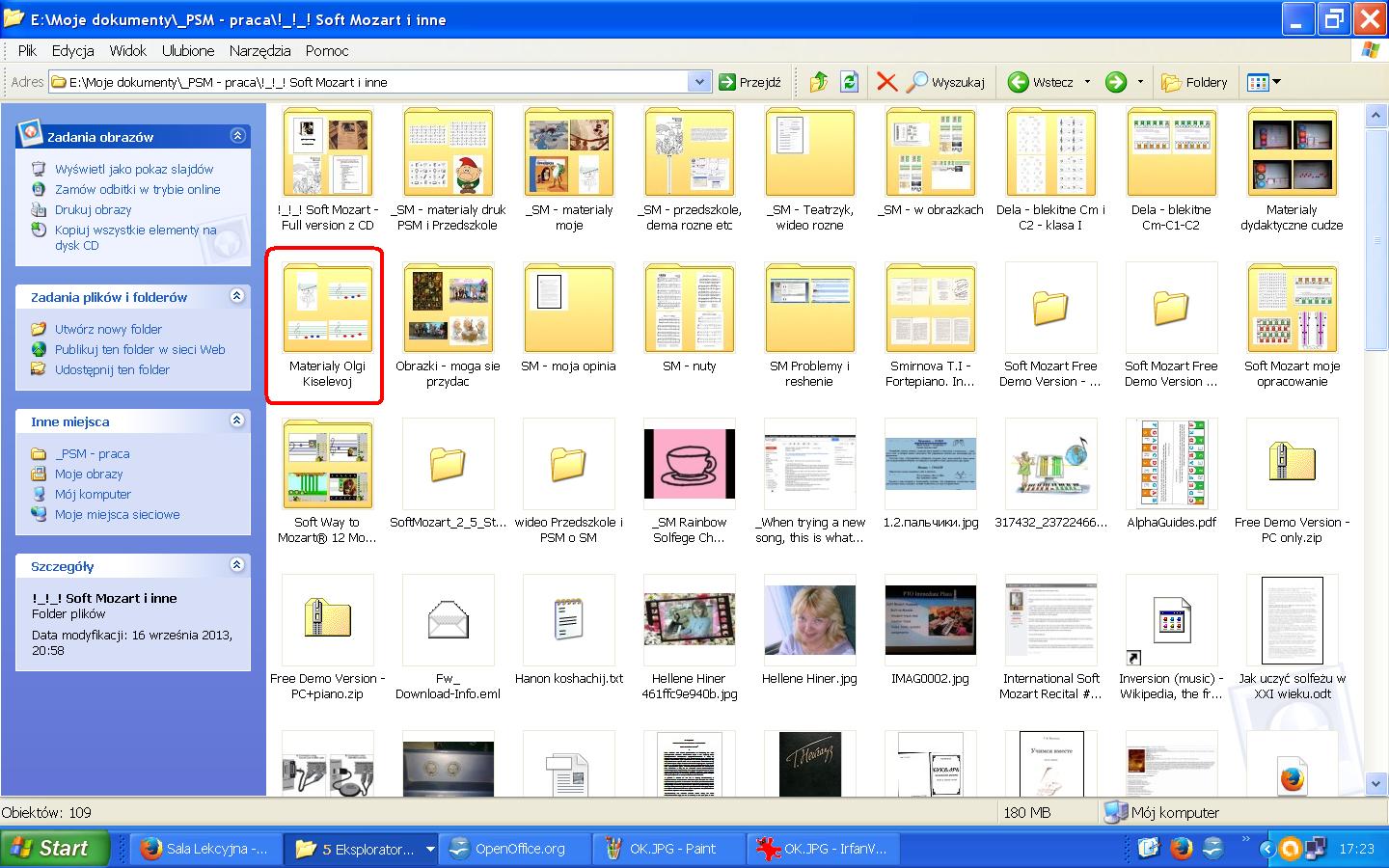Open the Narzędzia menu
Viewport: 1389px width, 868px height.
click(x=259, y=50)
